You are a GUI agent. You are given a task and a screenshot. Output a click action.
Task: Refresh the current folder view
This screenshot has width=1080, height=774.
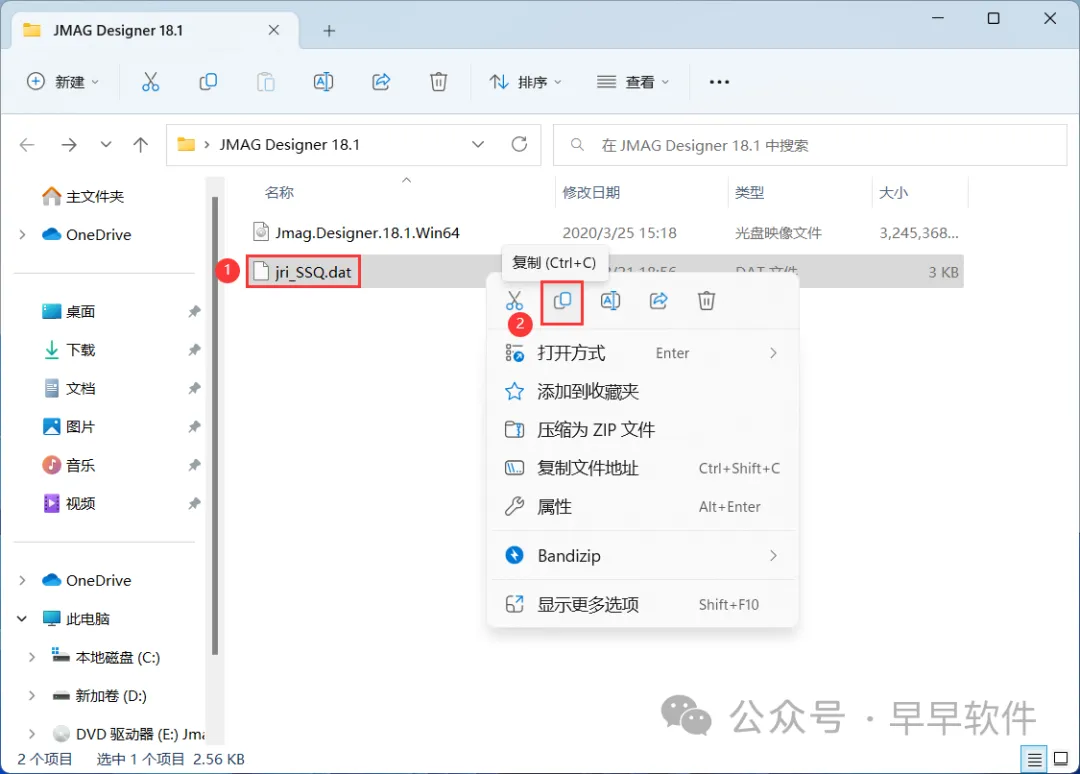(519, 144)
